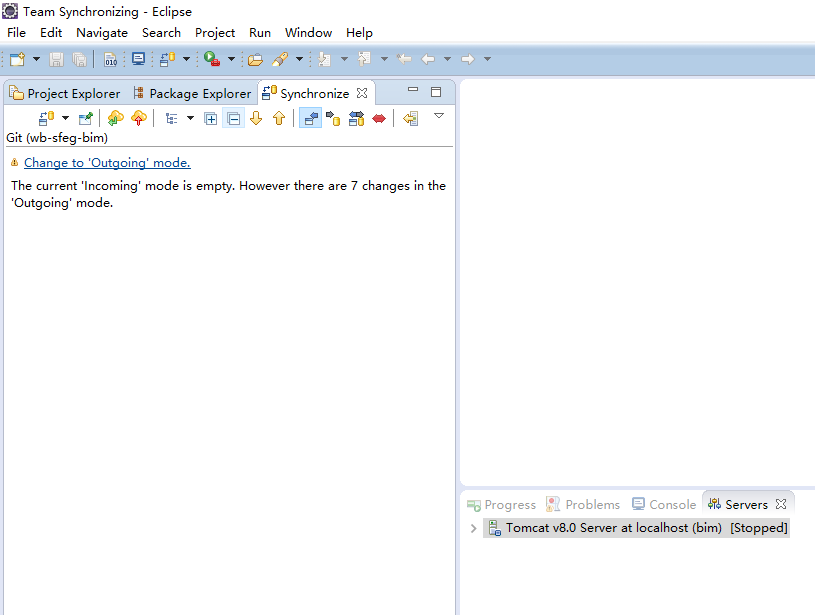The width and height of the screenshot is (815, 615).
Task: Switch to the Progress tab
Action: coord(502,504)
